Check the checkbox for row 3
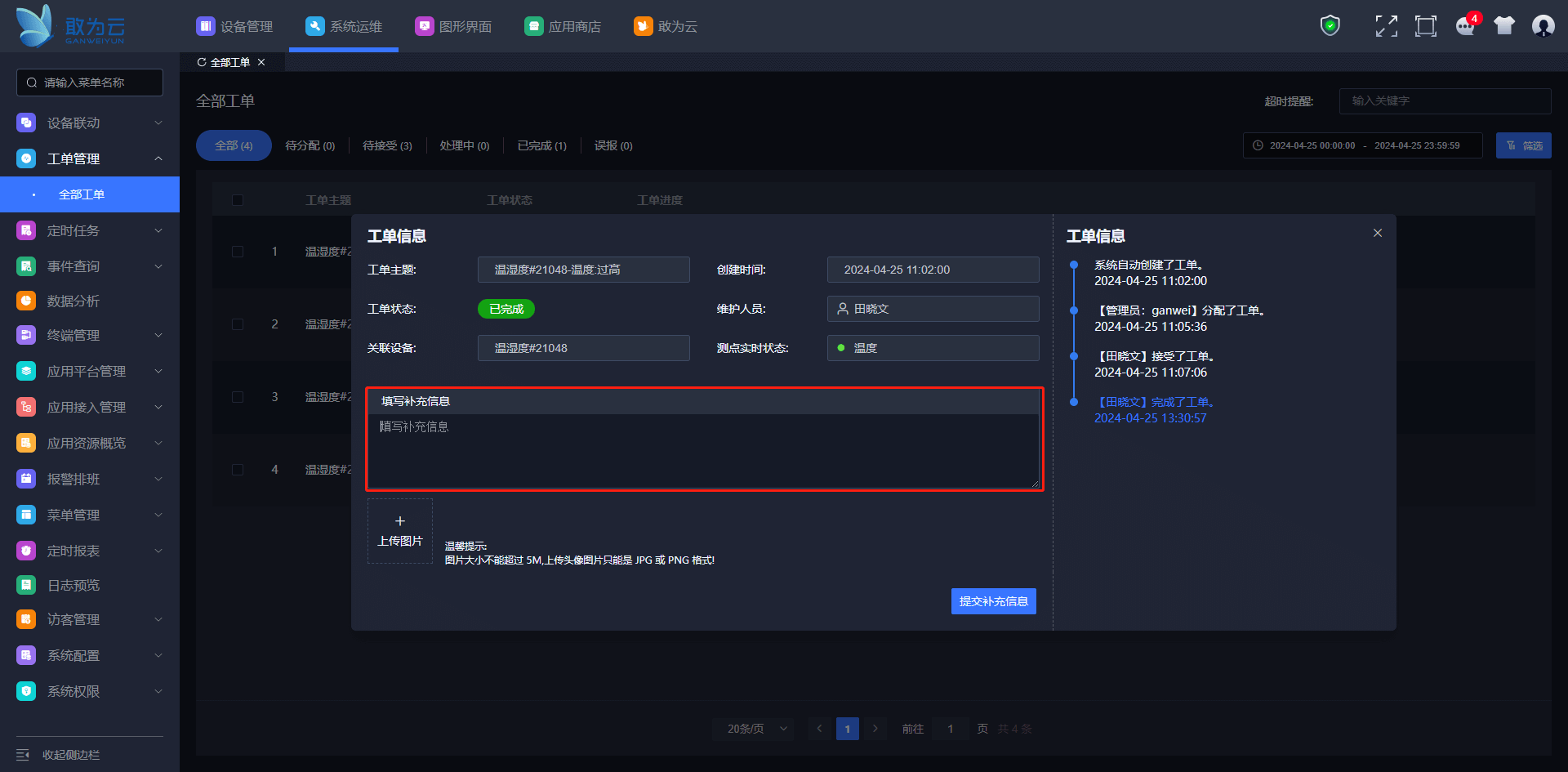Viewport: 1568px width, 772px height. [x=238, y=397]
